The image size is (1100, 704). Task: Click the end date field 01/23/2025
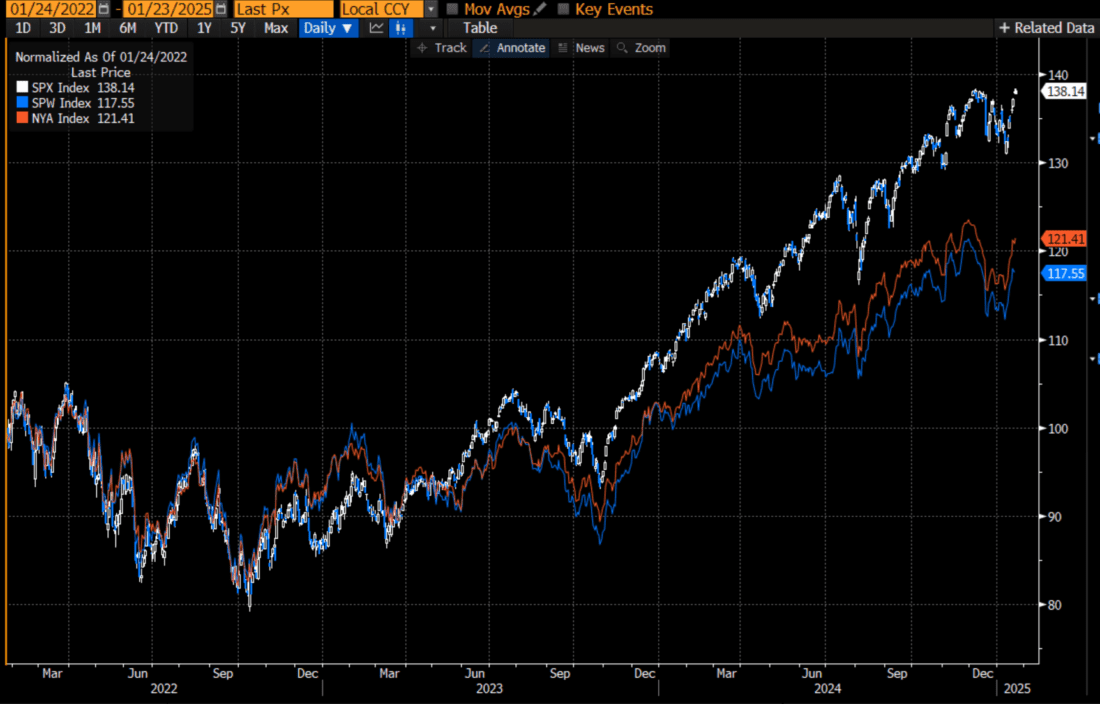(168, 9)
